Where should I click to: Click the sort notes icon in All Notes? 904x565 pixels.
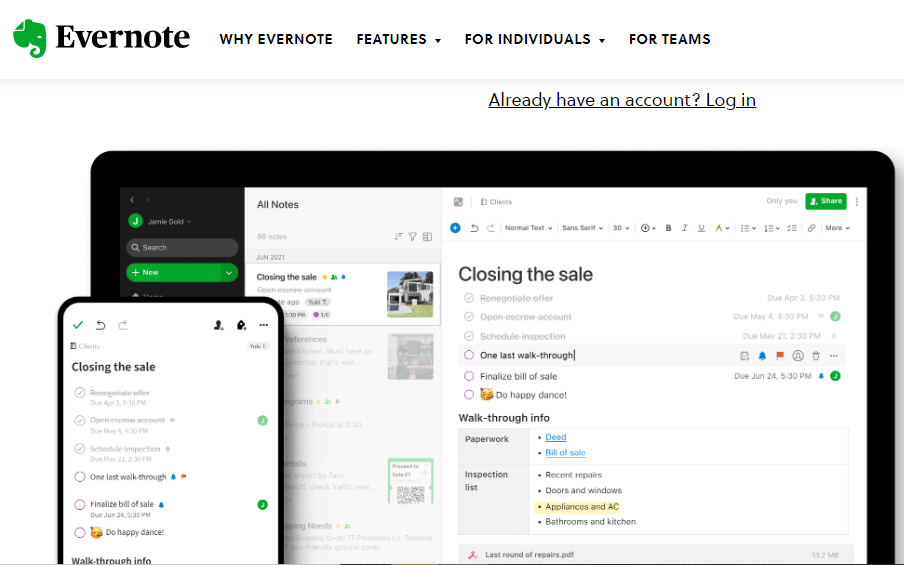[x=398, y=236]
